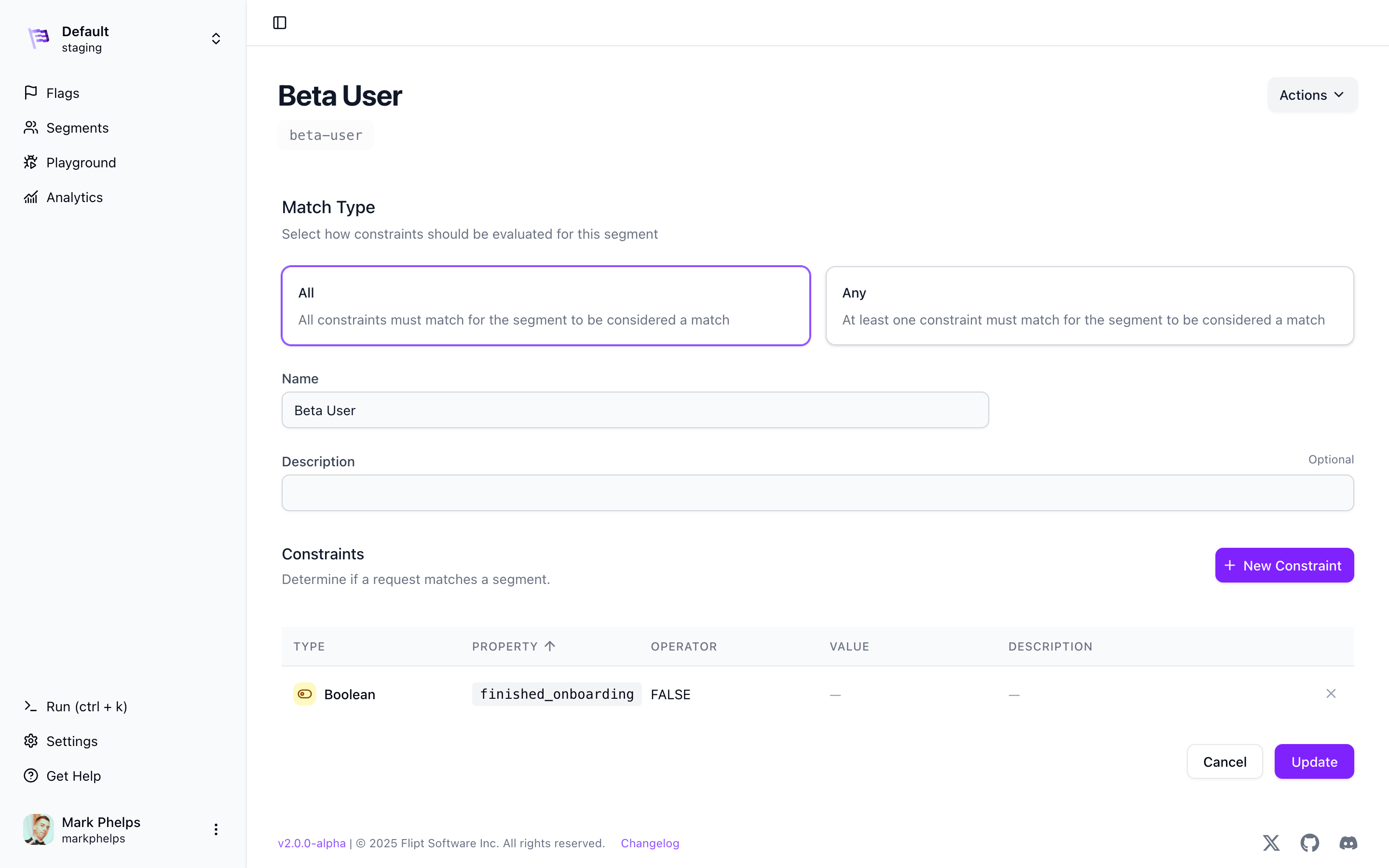Open the X (Twitter) footer icon
1389x868 pixels.
1271,843
